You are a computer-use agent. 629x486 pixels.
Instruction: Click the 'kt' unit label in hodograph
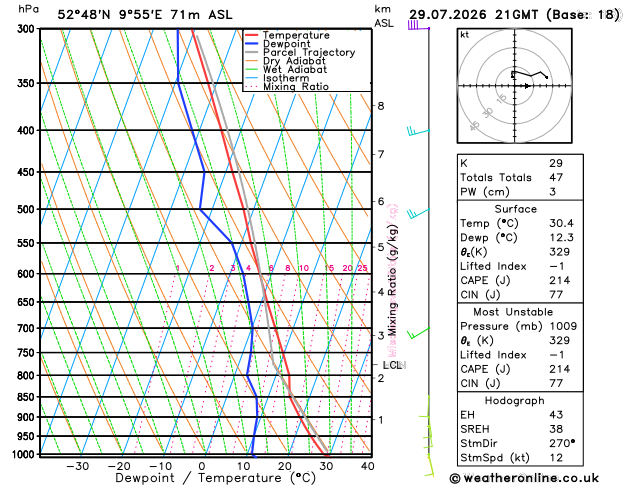pyautogui.click(x=465, y=35)
